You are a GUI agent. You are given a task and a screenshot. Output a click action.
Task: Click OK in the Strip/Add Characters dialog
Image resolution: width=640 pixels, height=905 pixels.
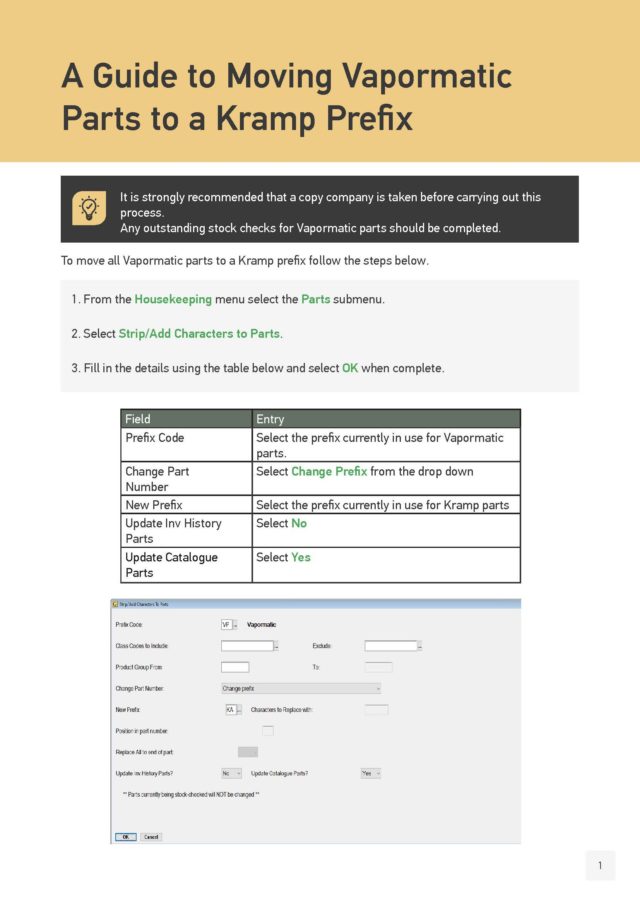click(x=125, y=837)
